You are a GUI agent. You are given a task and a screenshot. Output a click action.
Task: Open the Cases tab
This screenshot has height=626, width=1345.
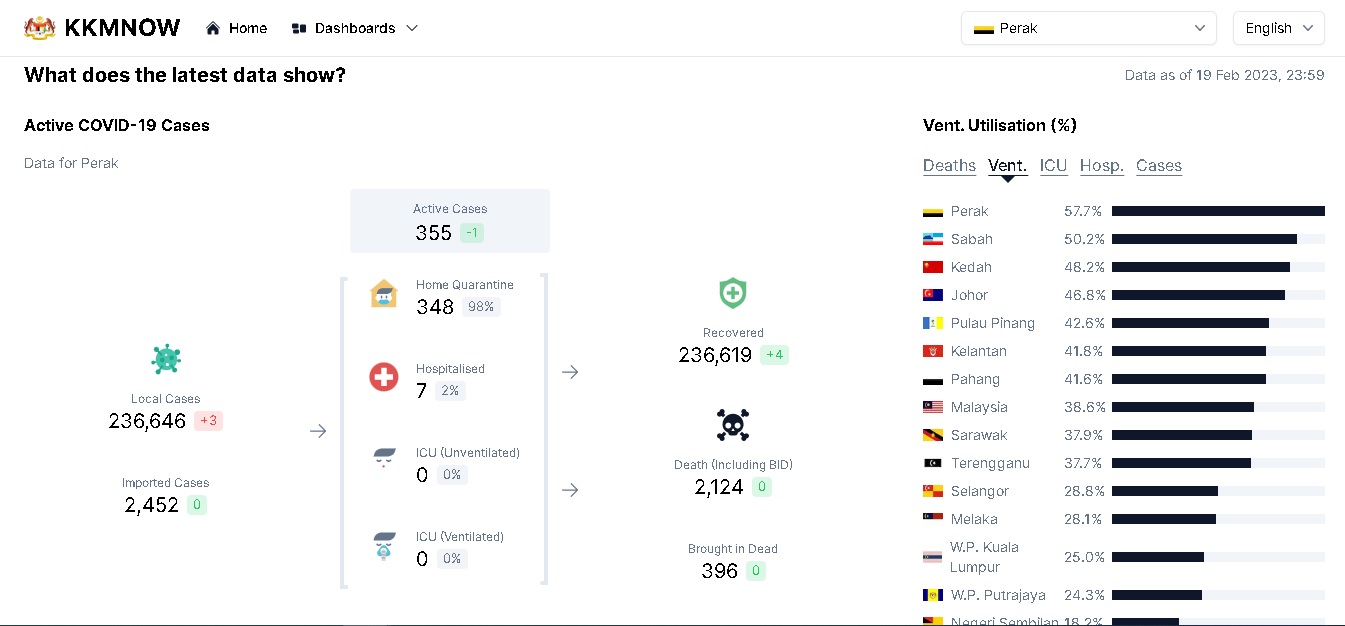[1159, 166]
